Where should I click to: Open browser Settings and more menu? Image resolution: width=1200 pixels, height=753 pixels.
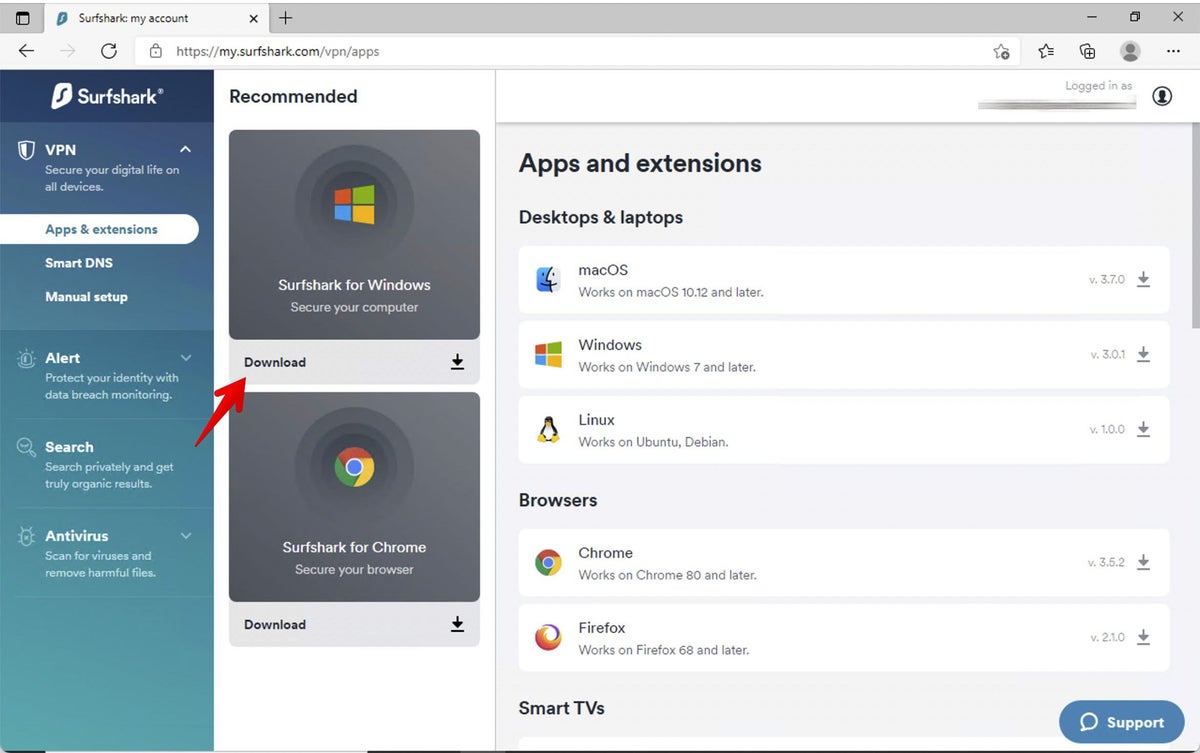pos(1174,51)
